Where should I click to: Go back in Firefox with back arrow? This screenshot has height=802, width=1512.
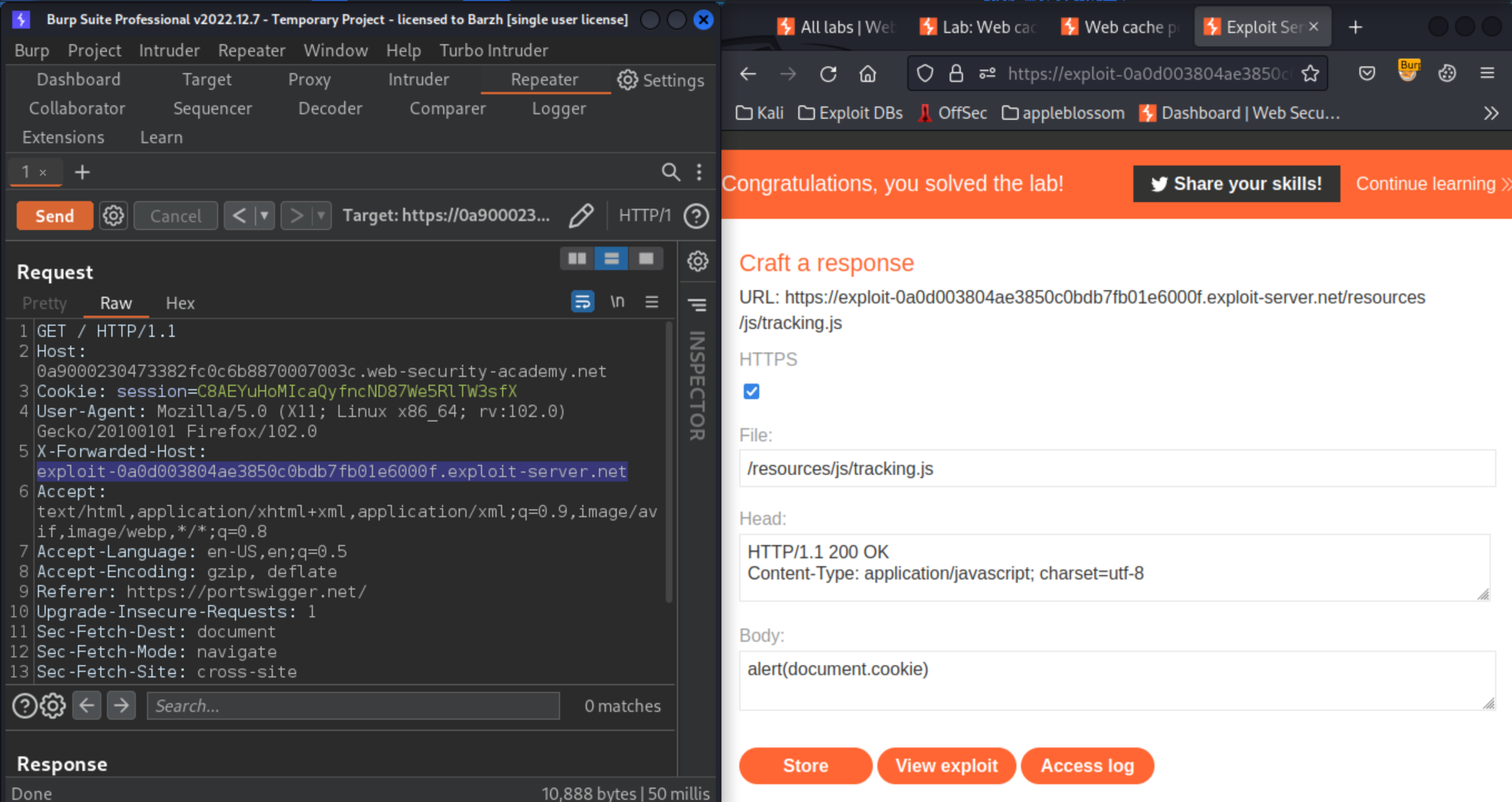748,74
